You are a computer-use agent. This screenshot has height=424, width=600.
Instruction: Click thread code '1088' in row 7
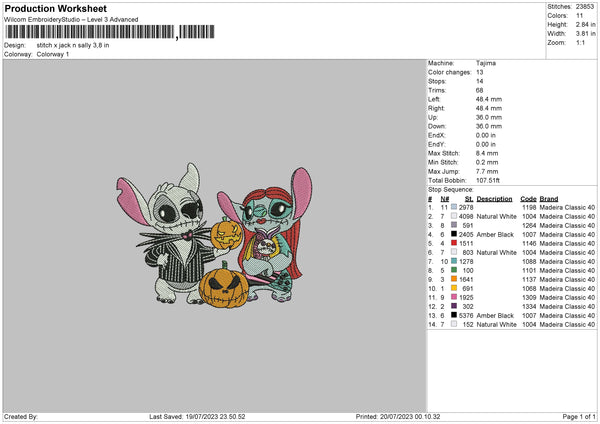529,261
